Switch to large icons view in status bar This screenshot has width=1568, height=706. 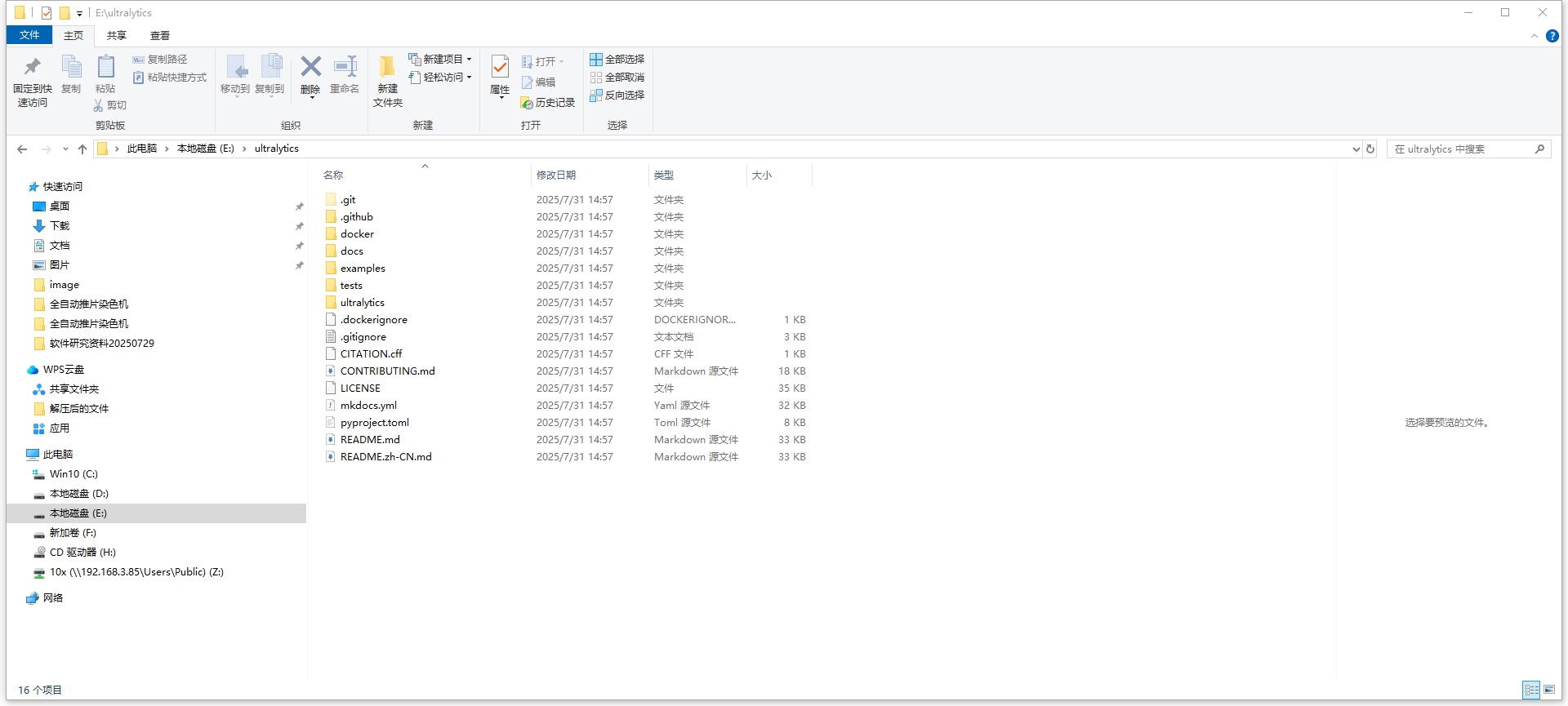pyautogui.click(x=1549, y=690)
